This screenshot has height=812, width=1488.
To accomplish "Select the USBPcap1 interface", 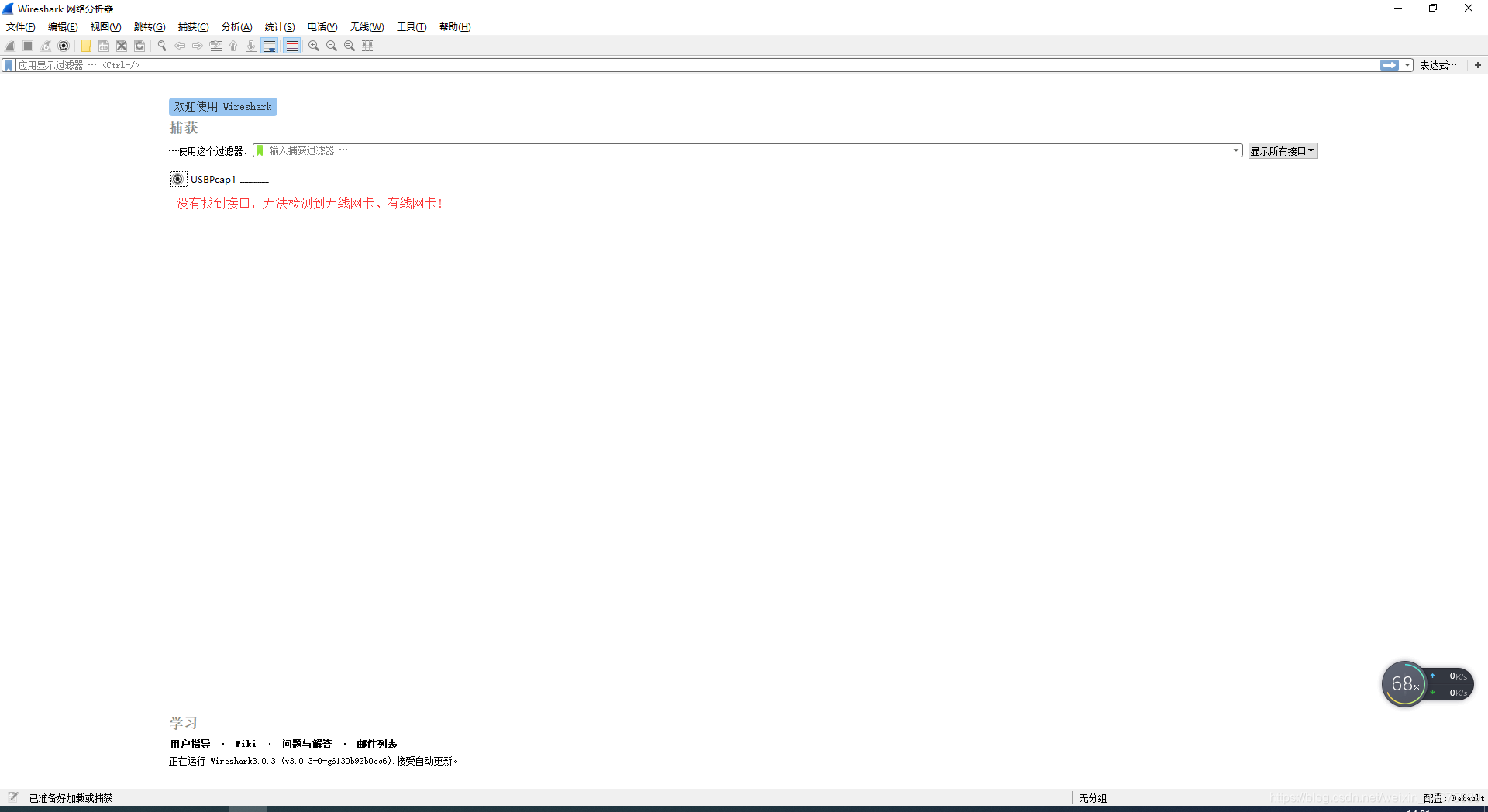I will click(213, 179).
